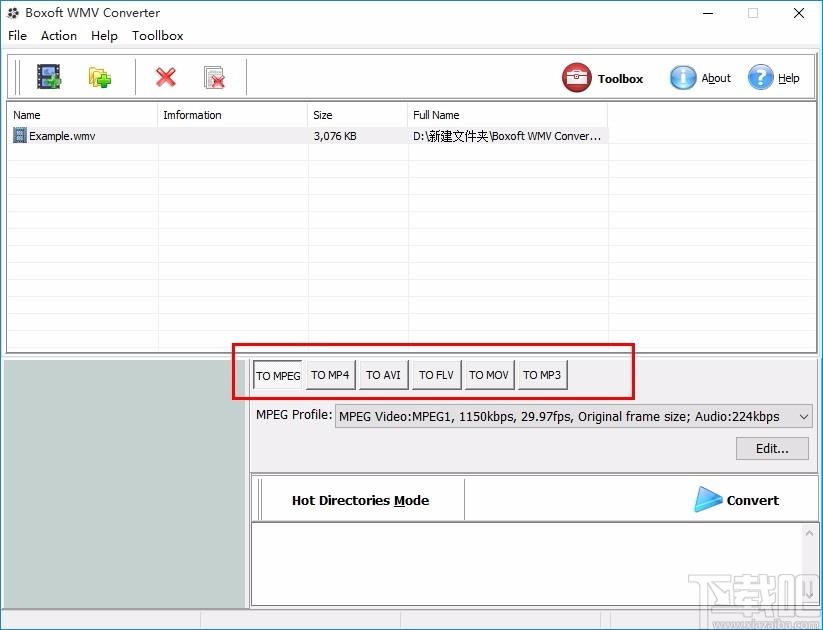Sort by Full Name column header
The image size is (823, 630).
[x=507, y=115]
